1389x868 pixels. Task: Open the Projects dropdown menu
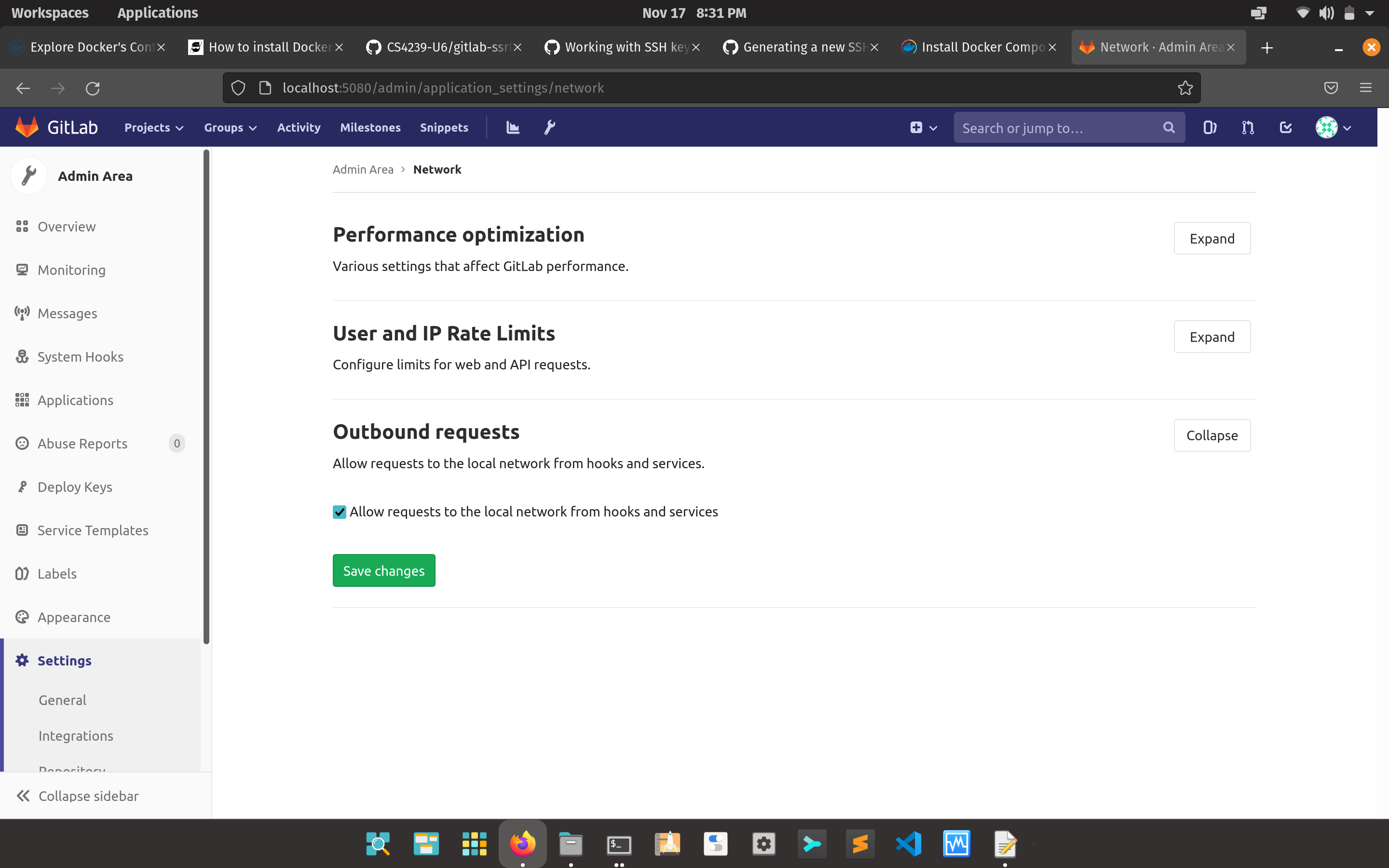click(154, 127)
